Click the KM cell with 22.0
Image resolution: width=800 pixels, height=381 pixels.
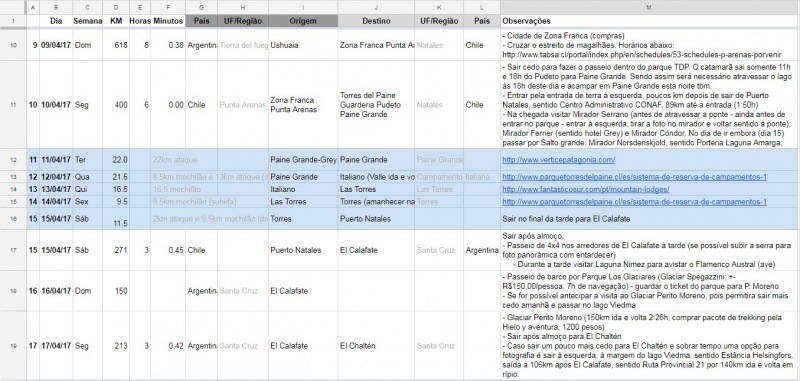coord(116,160)
